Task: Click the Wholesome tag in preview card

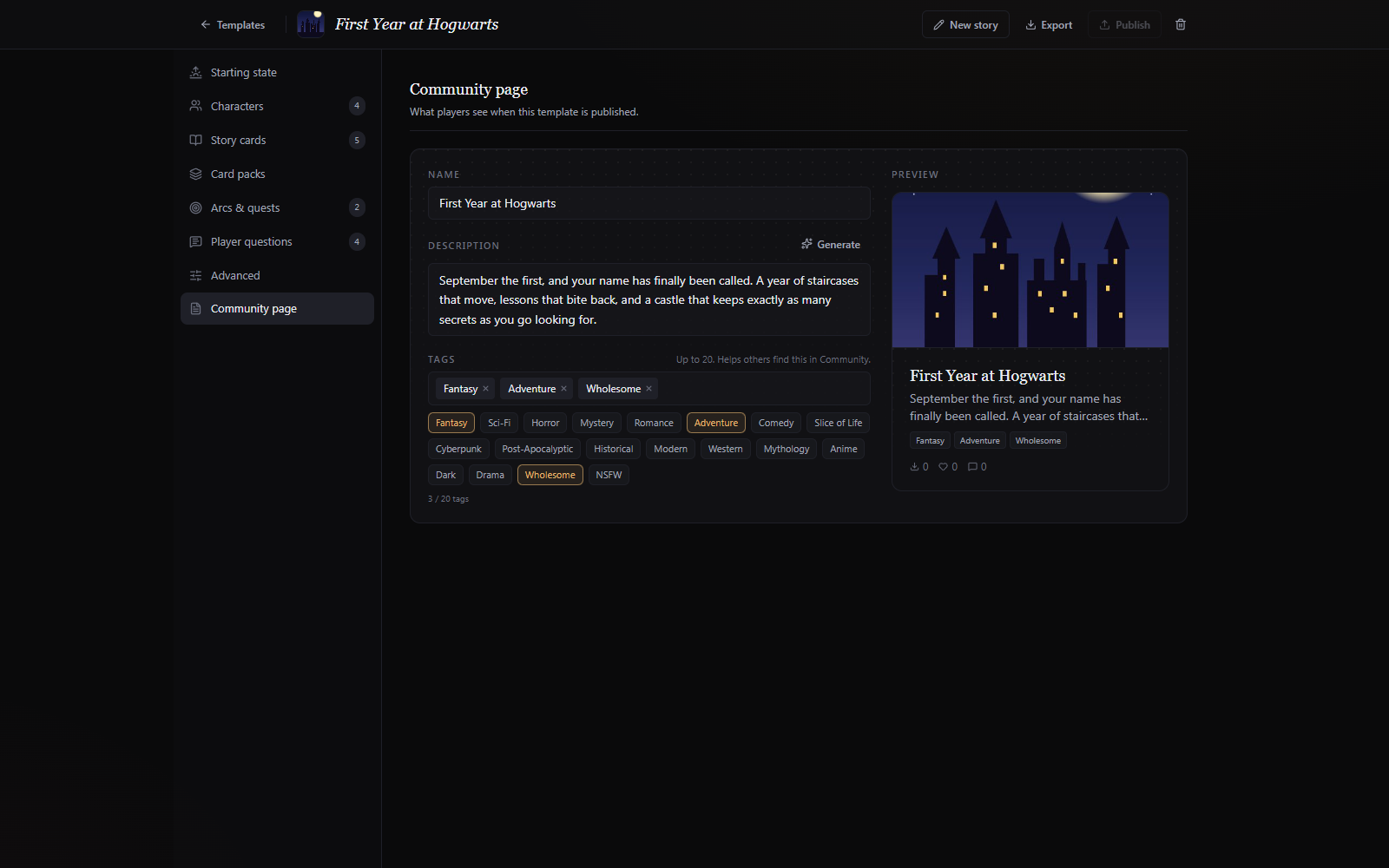Action: (1037, 441)
